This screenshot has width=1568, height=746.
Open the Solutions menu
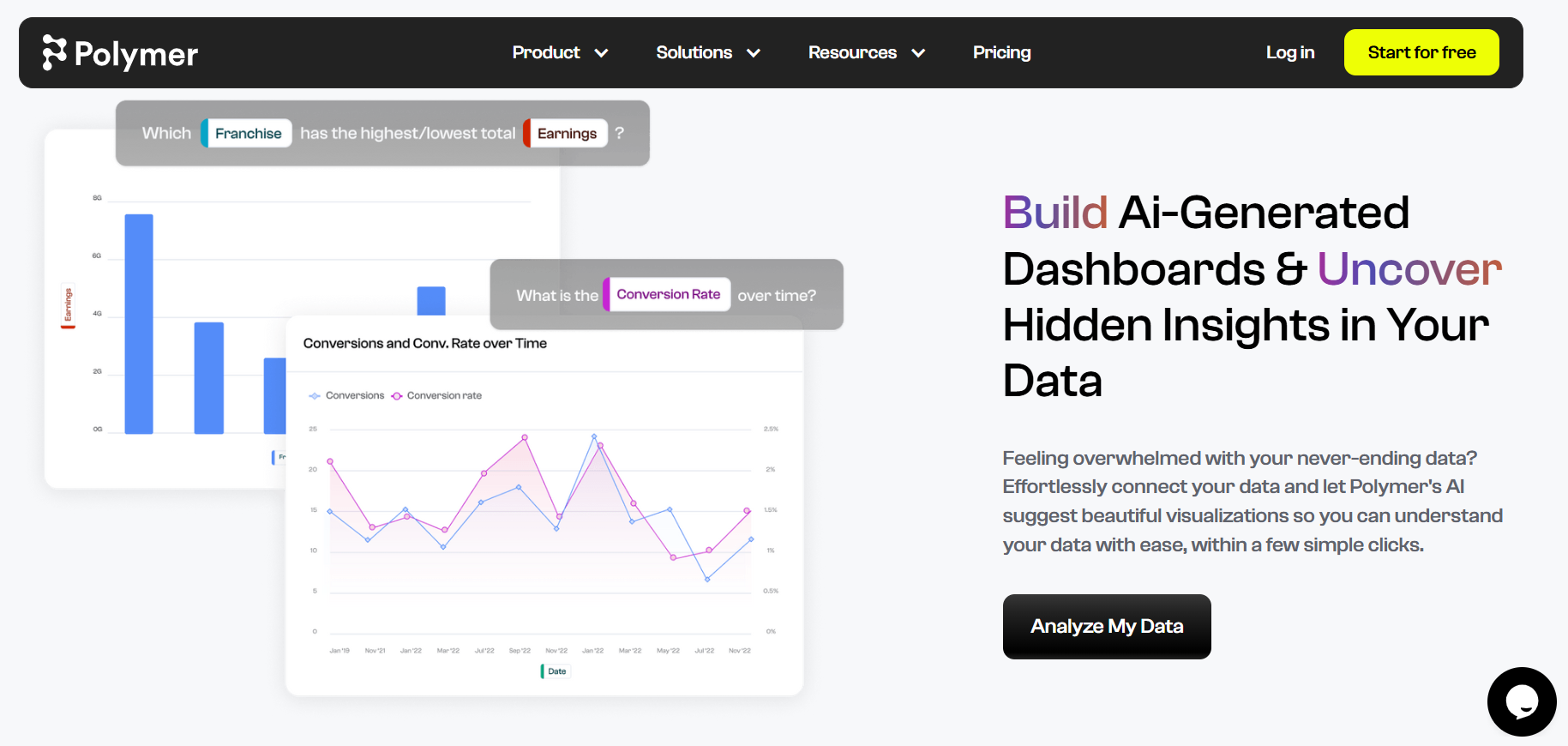point(694,52)
